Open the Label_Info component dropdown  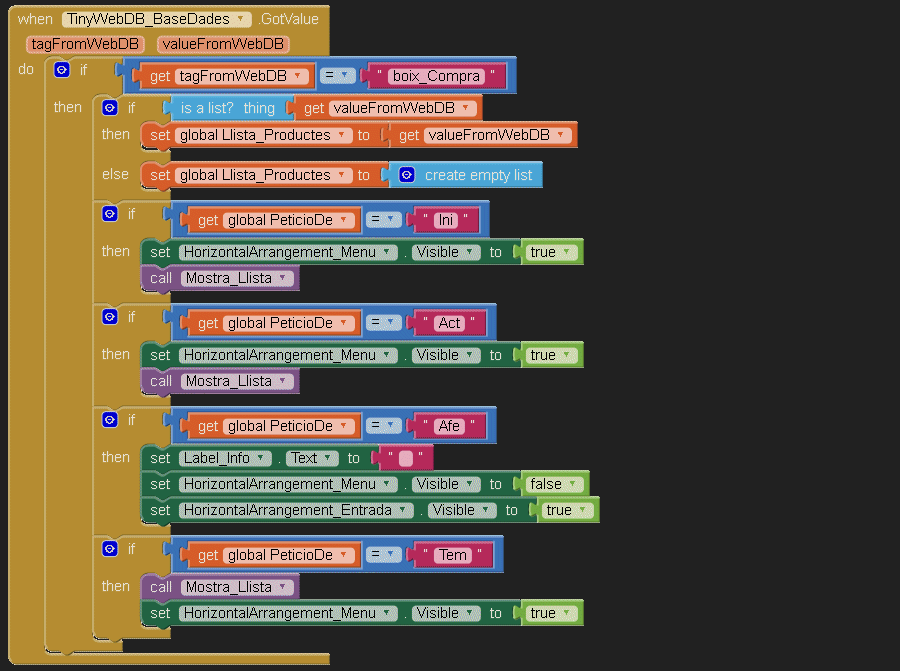coord(225,458)
